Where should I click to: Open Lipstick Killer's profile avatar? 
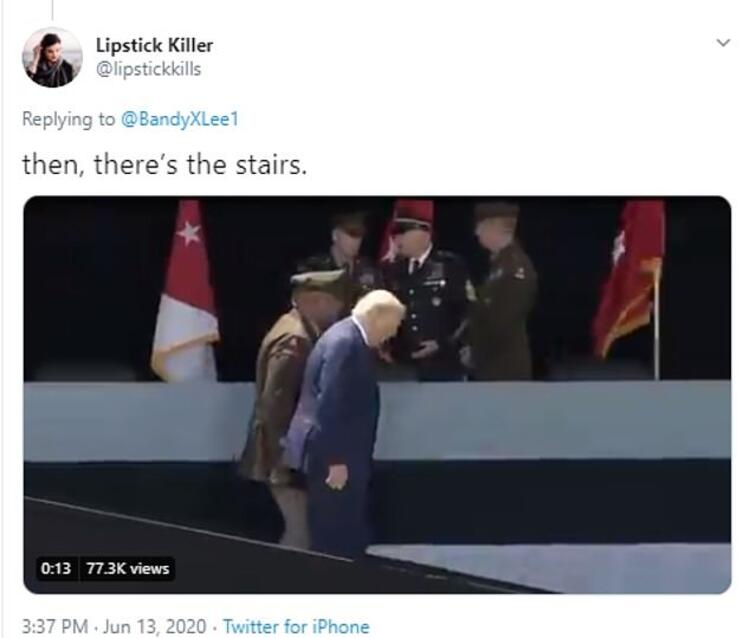(x=52, y=57)
